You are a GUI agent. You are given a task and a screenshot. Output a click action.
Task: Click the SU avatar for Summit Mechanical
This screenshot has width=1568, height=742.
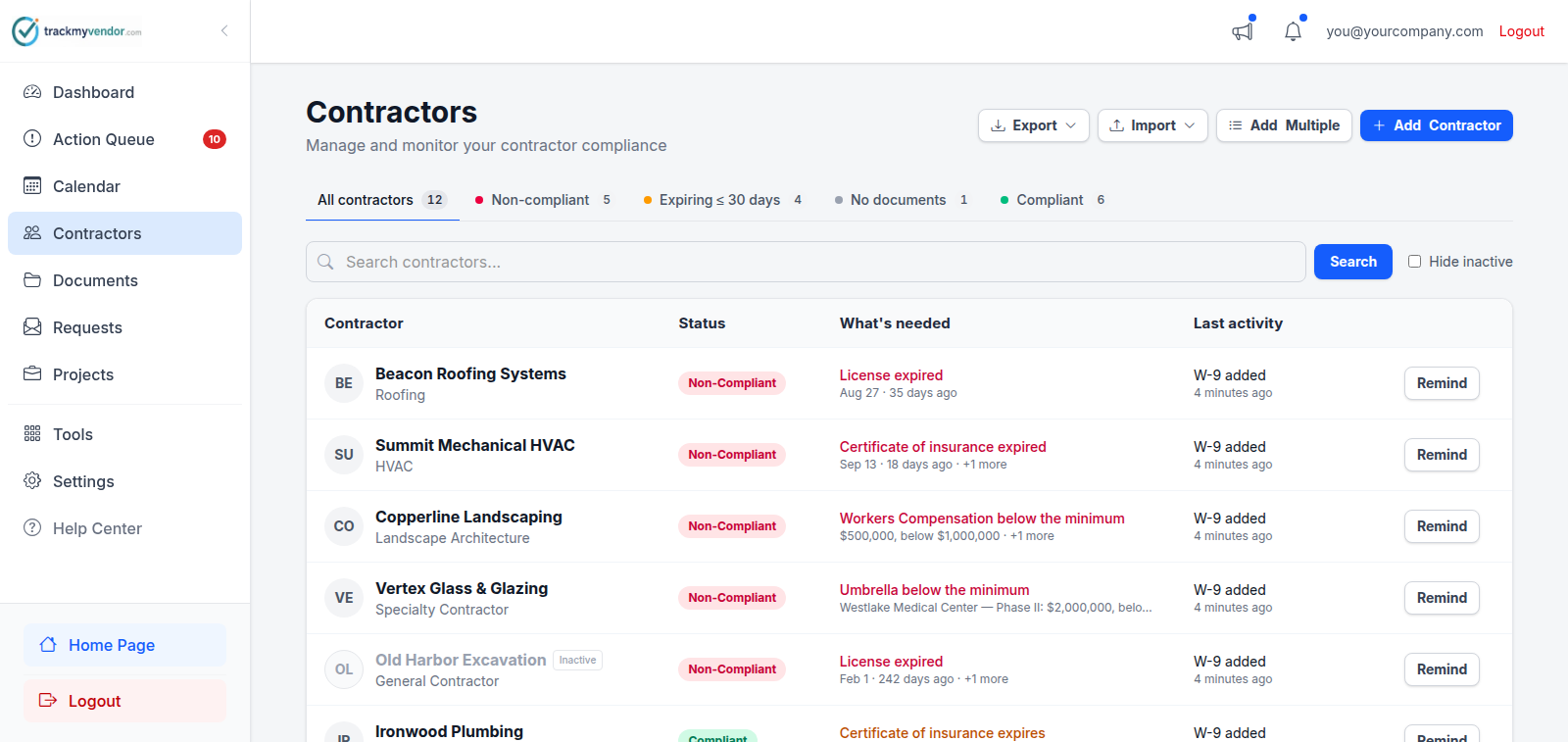tap(344, 455)
